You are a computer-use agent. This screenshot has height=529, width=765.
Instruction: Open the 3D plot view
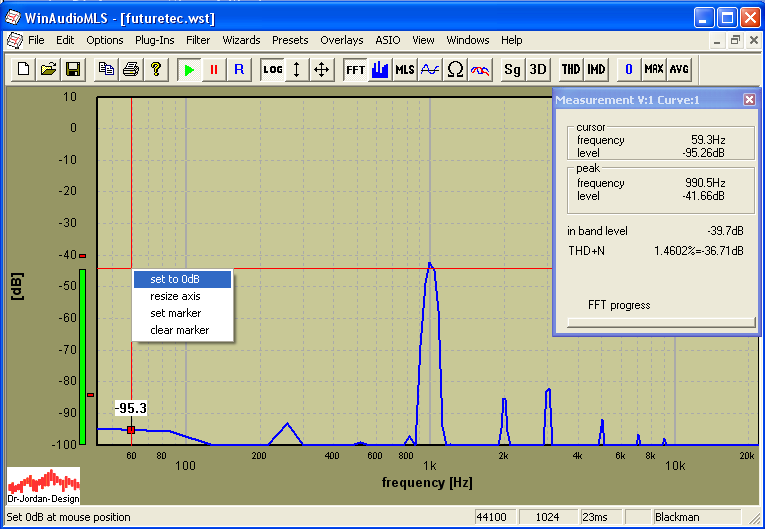point(538,69)
